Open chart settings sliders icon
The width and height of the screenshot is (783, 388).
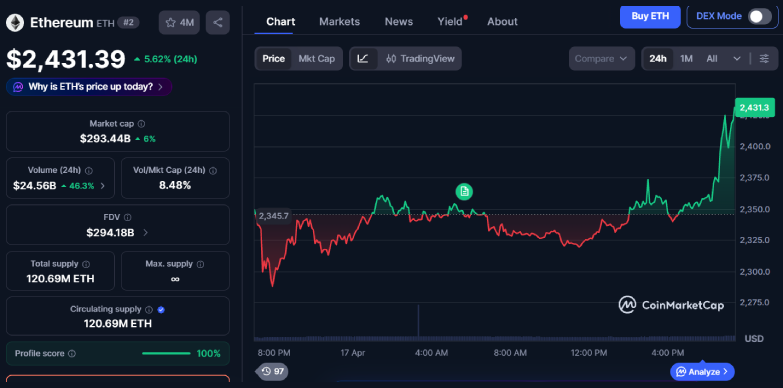click(764, 58)
